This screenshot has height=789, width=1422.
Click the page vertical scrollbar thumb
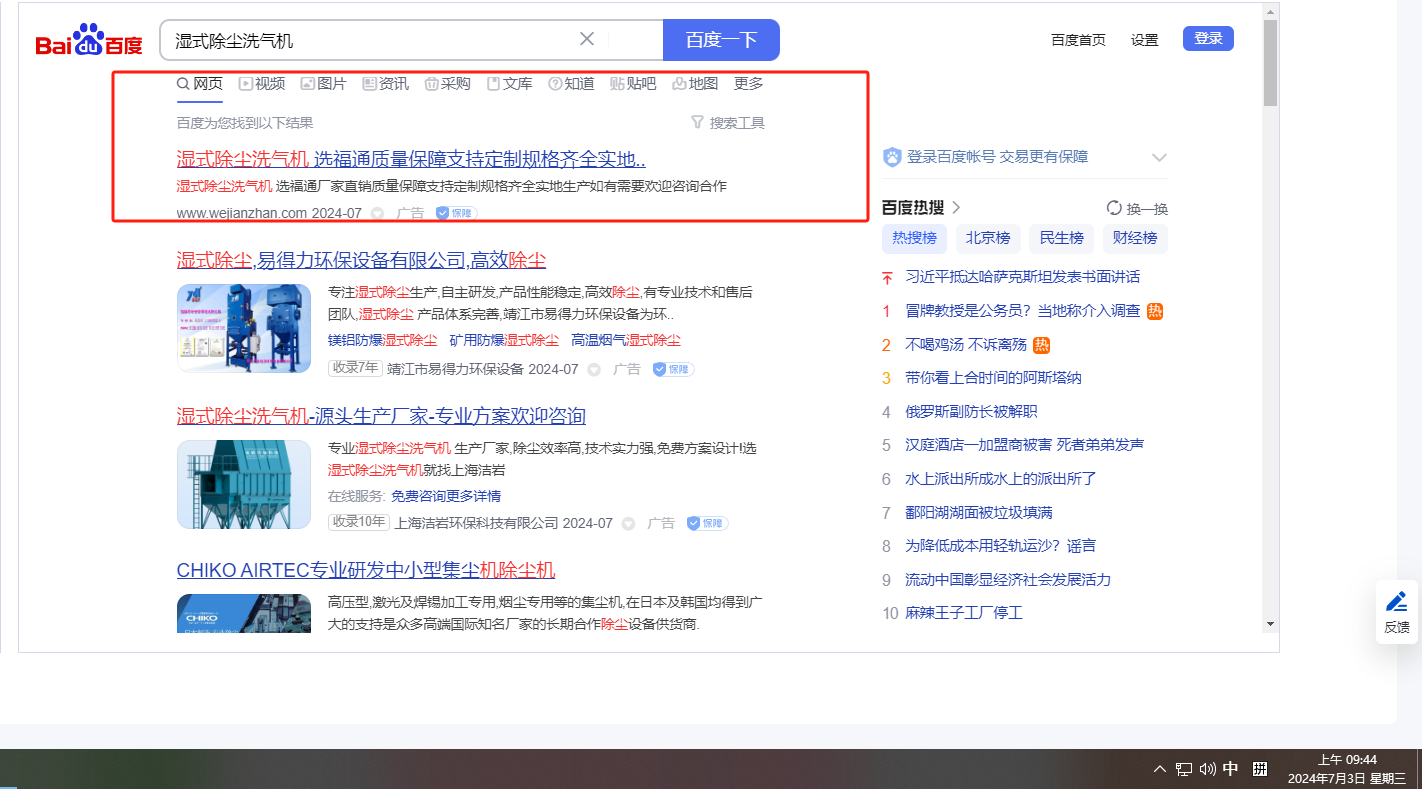point(1270,62)
